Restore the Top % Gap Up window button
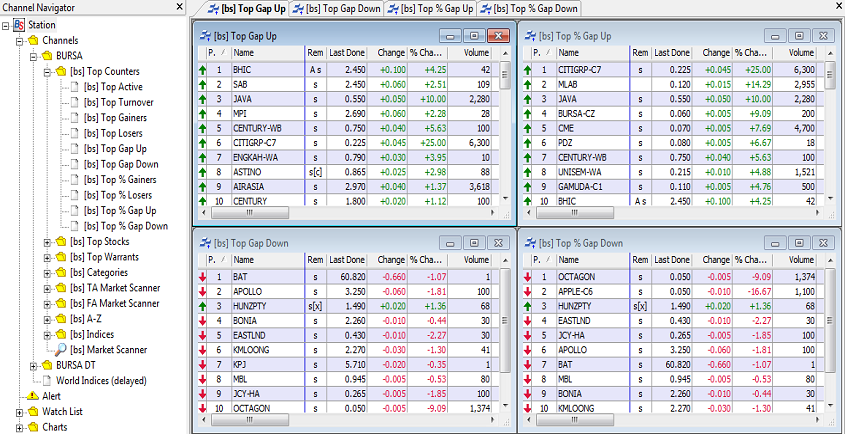This screenshot has height=434, width=845. point(799,36)
